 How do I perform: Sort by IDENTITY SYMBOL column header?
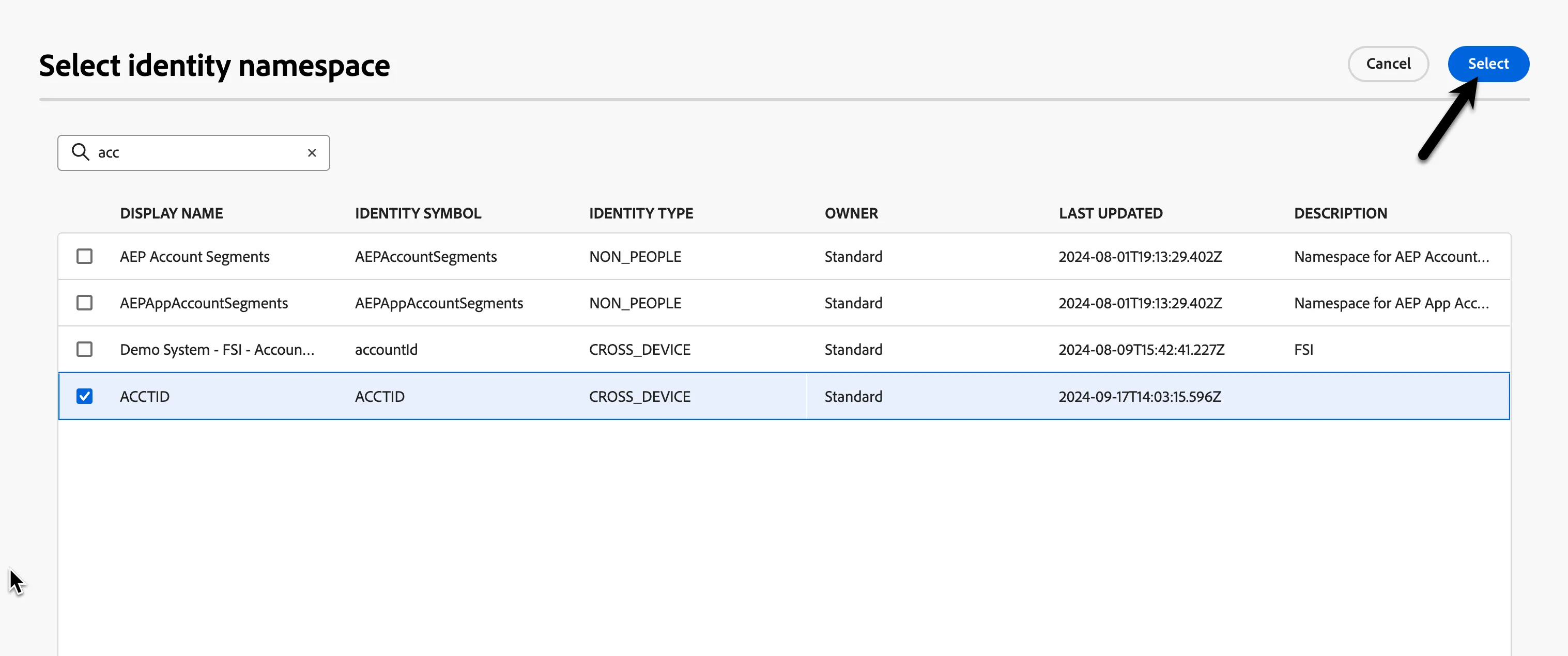click(418, 214)
